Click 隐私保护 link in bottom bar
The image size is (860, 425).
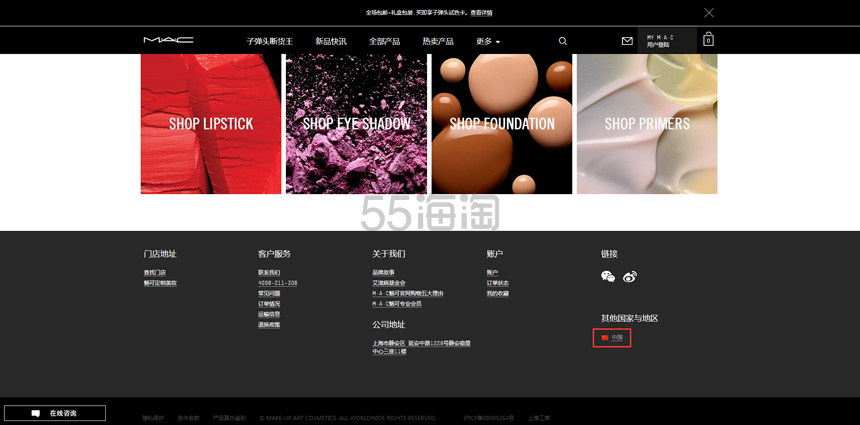tap(153, 418)
